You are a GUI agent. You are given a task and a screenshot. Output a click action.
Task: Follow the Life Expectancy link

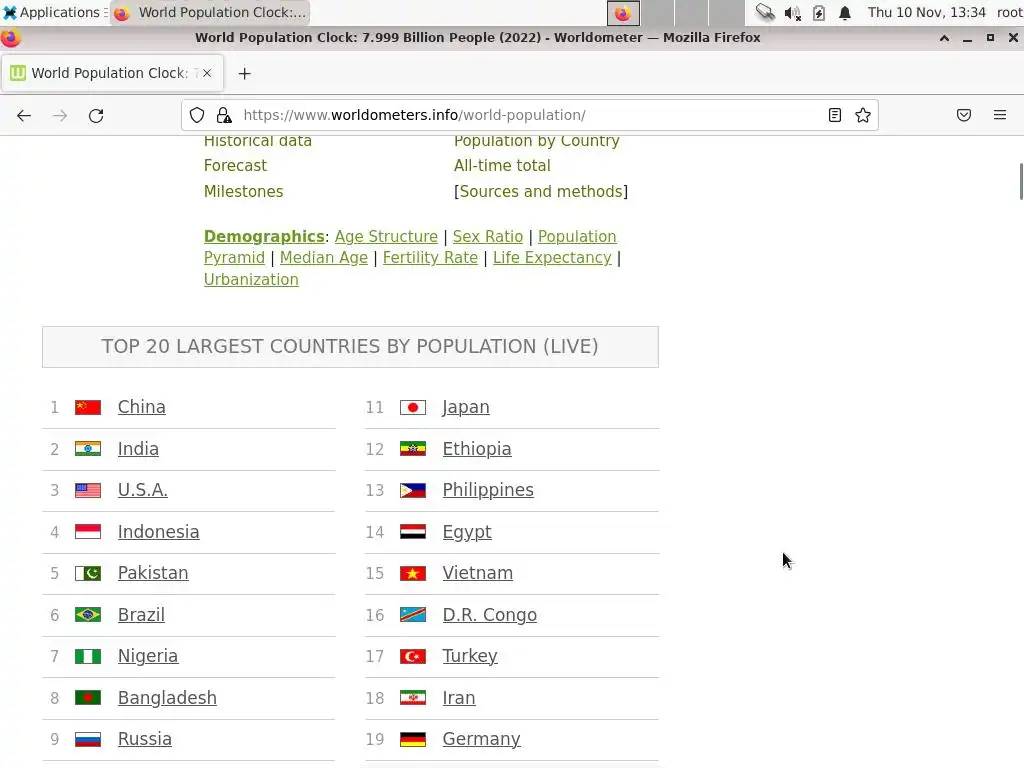pos(552,258)
